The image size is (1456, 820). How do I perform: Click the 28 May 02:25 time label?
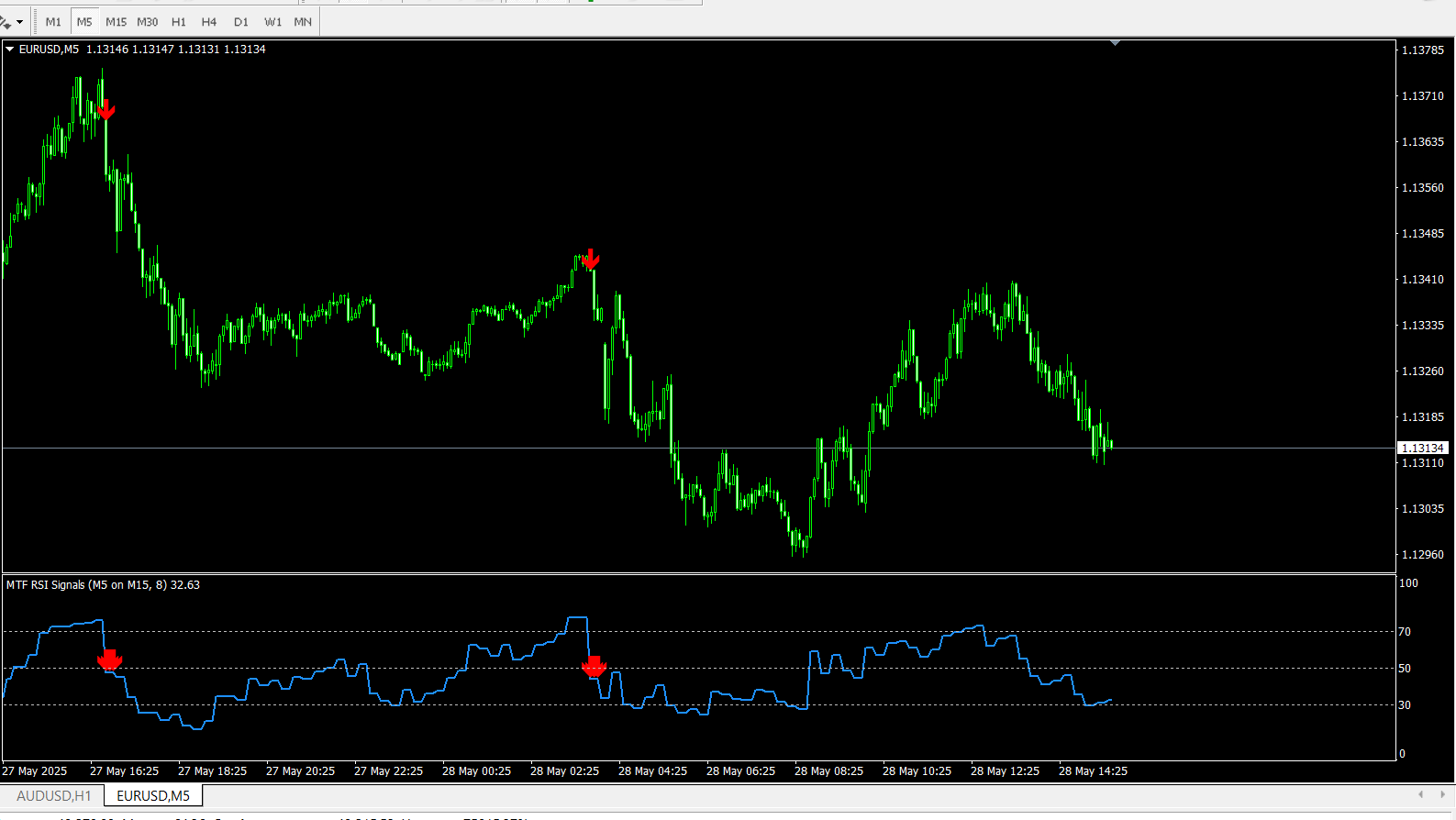point(565,771)
